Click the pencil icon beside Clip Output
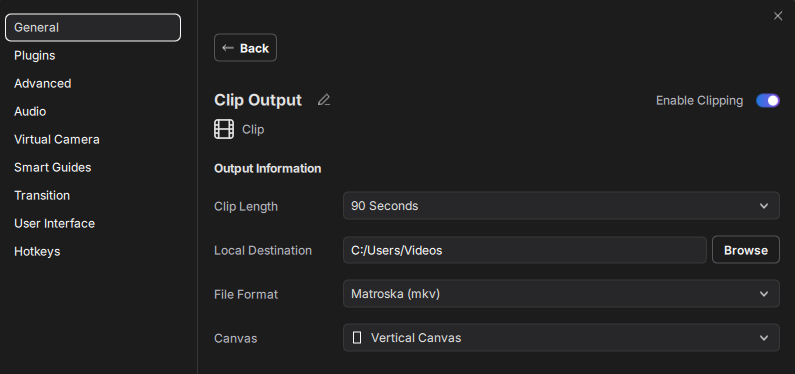The width and height of the screenshot is (795, 374). point(323,100)
